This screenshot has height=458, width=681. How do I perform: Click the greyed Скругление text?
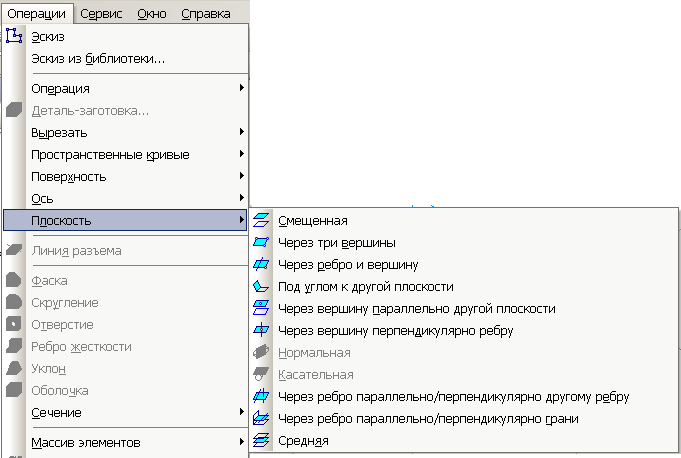tap(65, 303)
